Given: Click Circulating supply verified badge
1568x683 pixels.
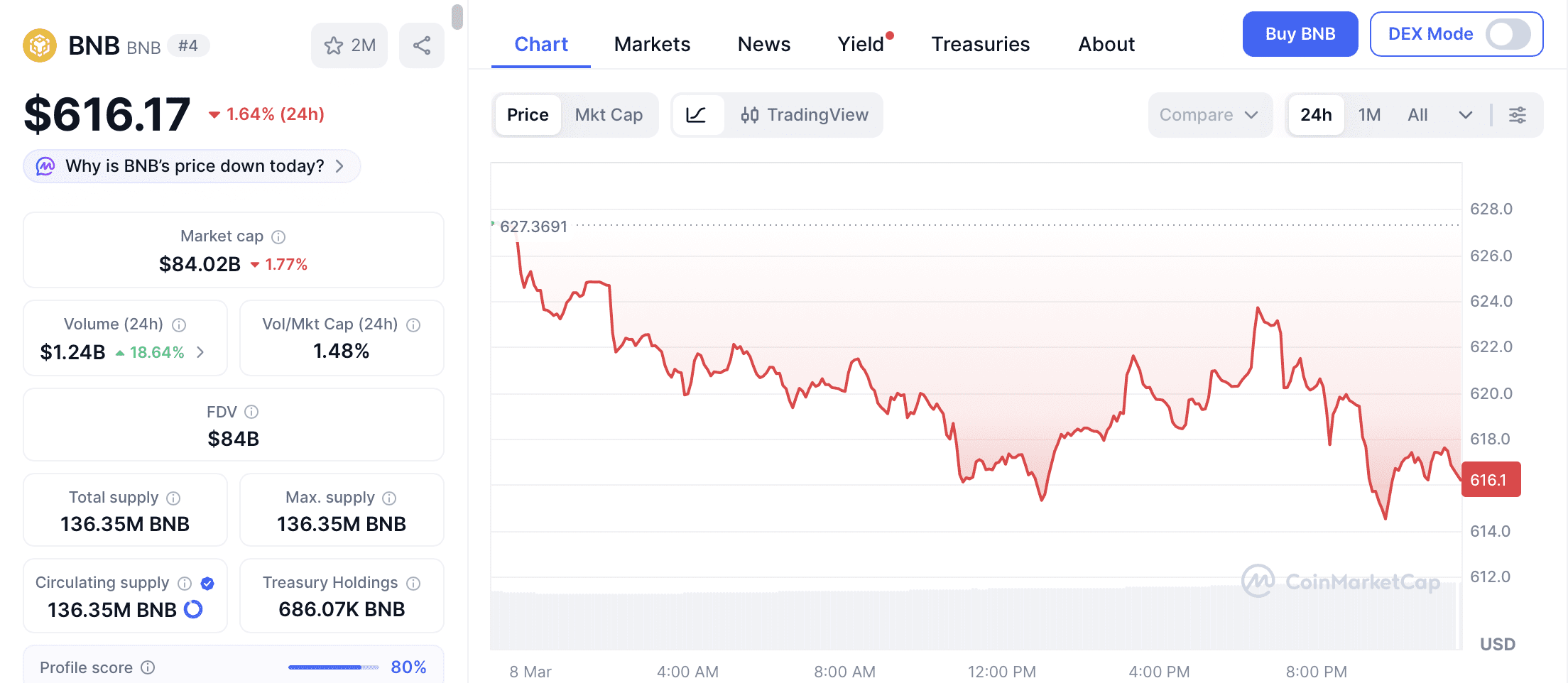Looking at the screenshot, I should [x=207, y=584].
